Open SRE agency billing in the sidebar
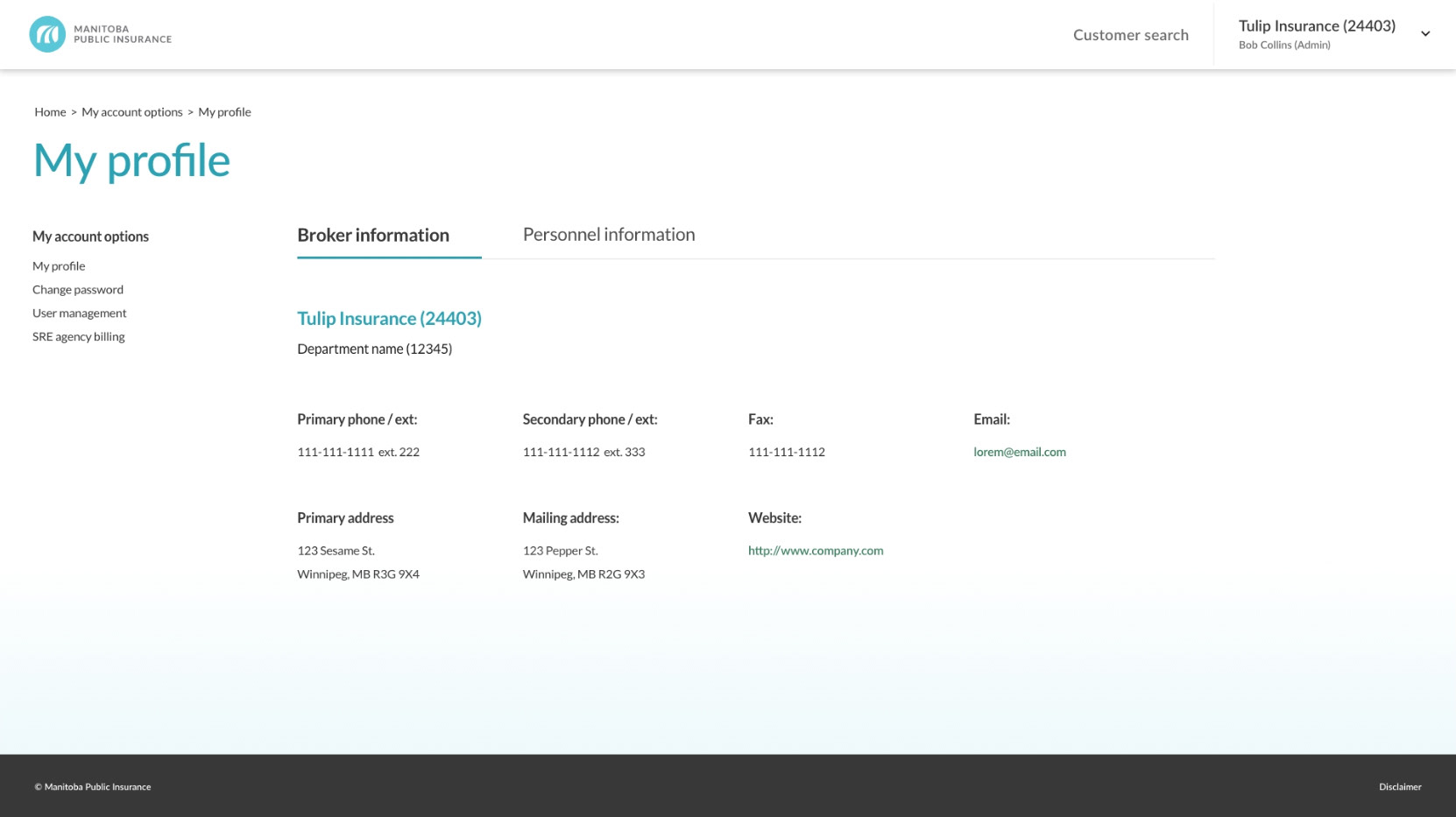This screenshot has width=1456, height=817. (79, 337)
